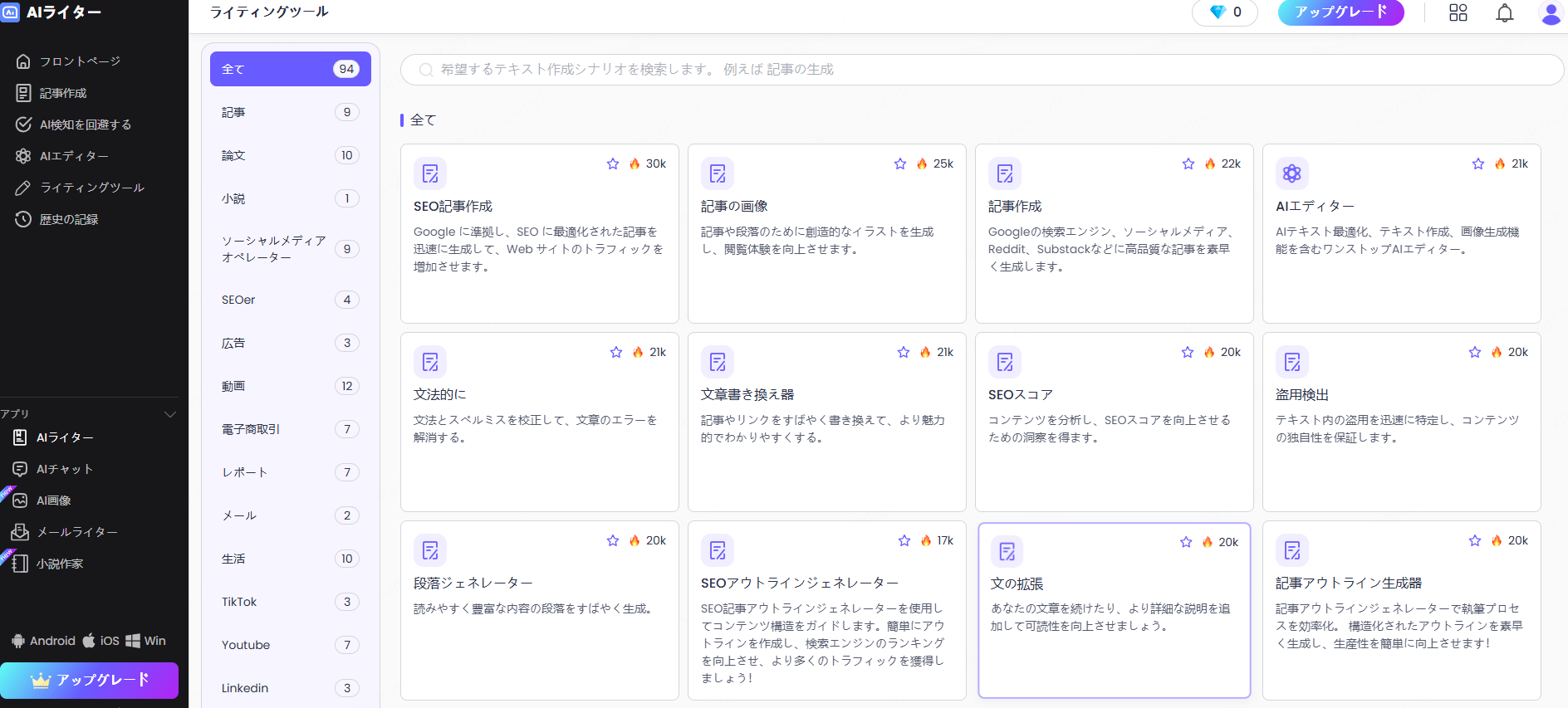Select the TikTok category
The image size is (1568, 708).
pos(291,602)
